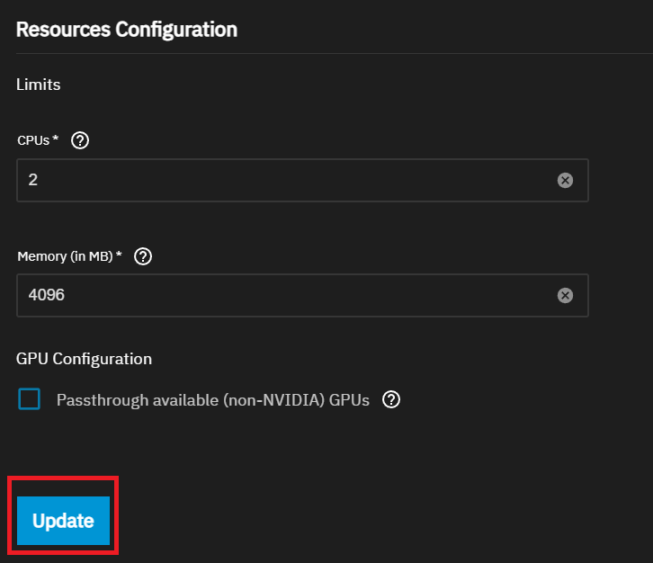Clear the CPUs field with X icon

(565, 180)
